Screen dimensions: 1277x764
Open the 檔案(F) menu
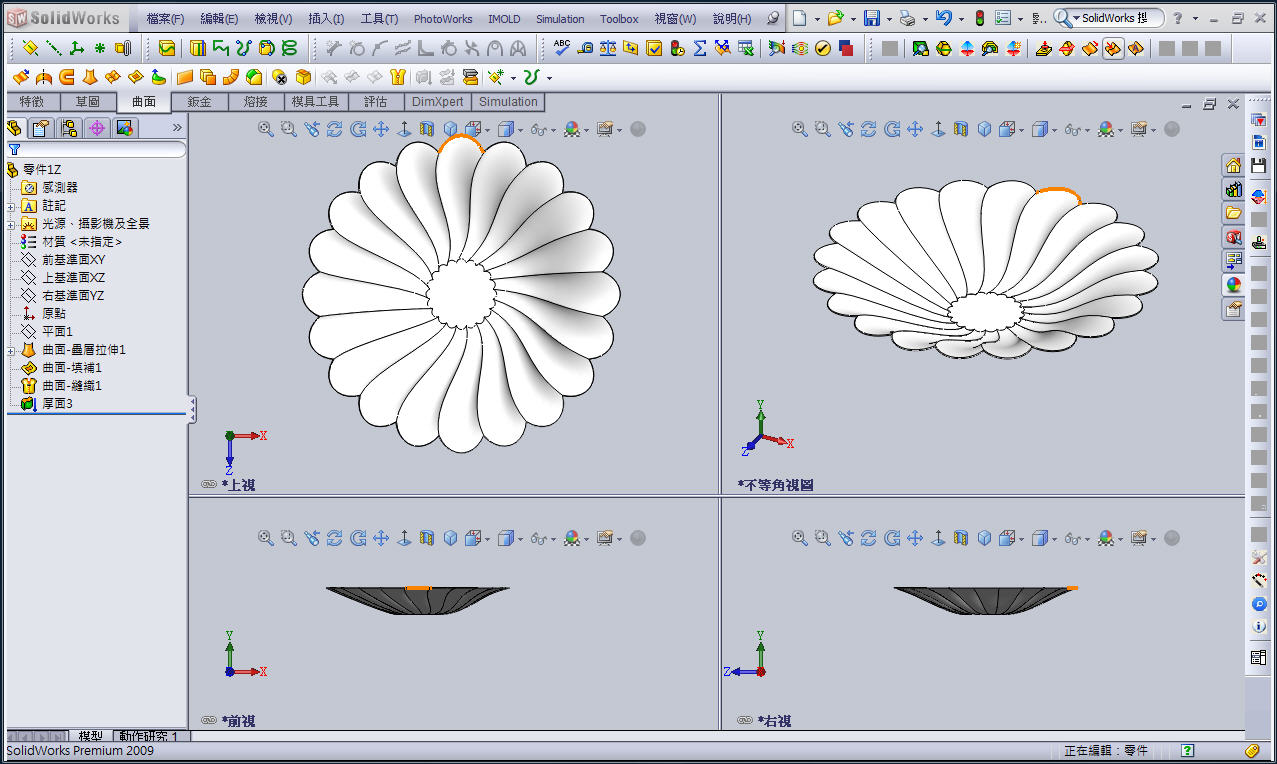(165, 18)
